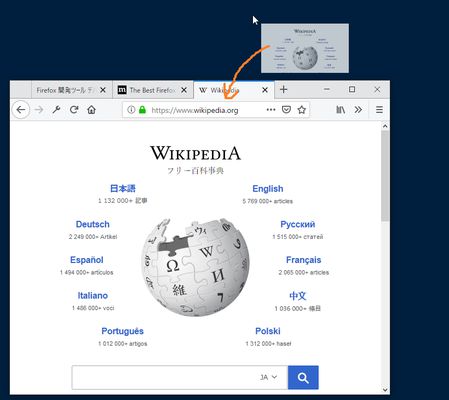
Task: Maximize the Firefox window
Action: pyautogui.click(x=352, y=89)
